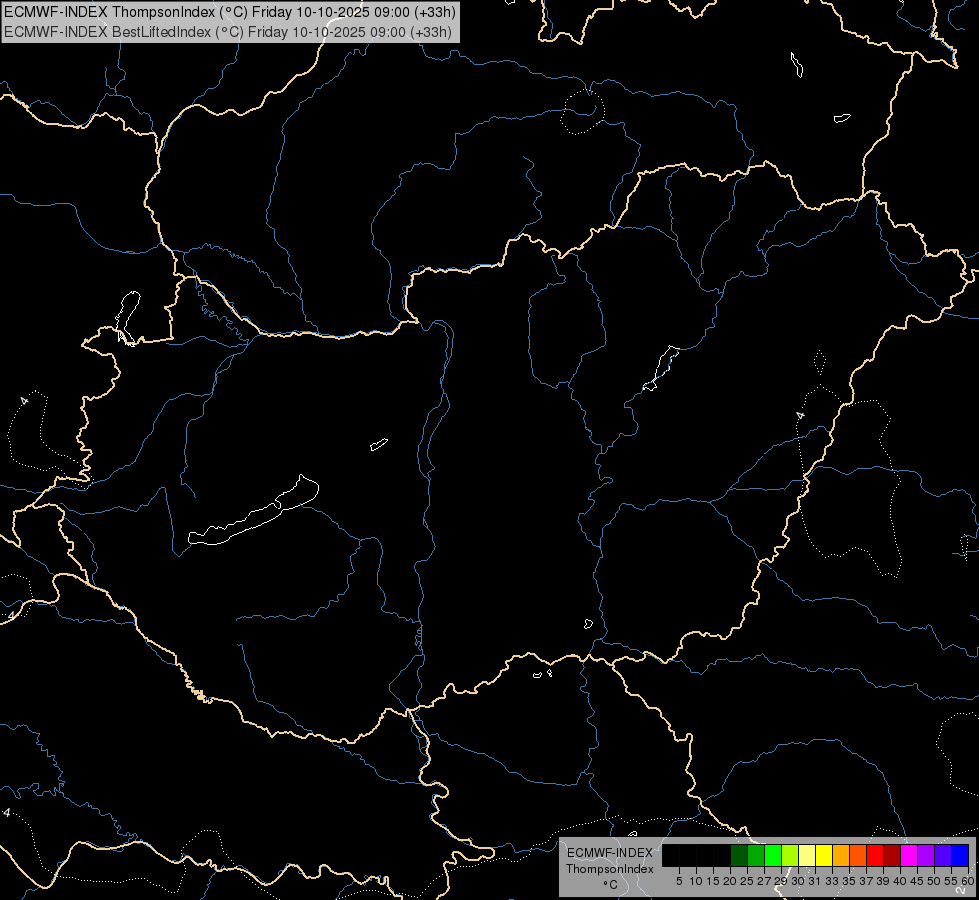Click the legend tick value 45
Screen dimensions: 979x900
[917, 881]
